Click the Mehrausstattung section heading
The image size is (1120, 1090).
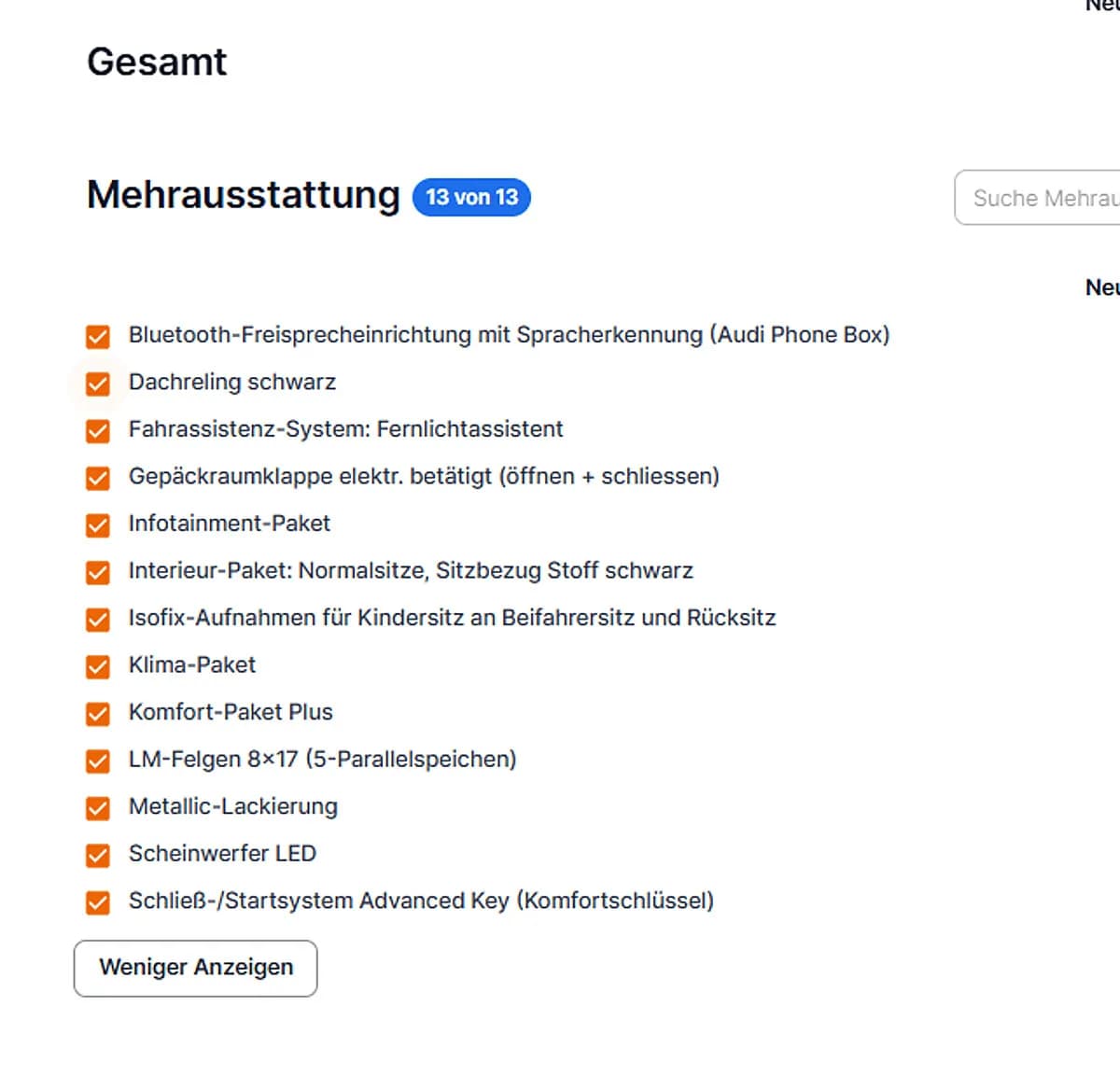(x=244, y=195)
